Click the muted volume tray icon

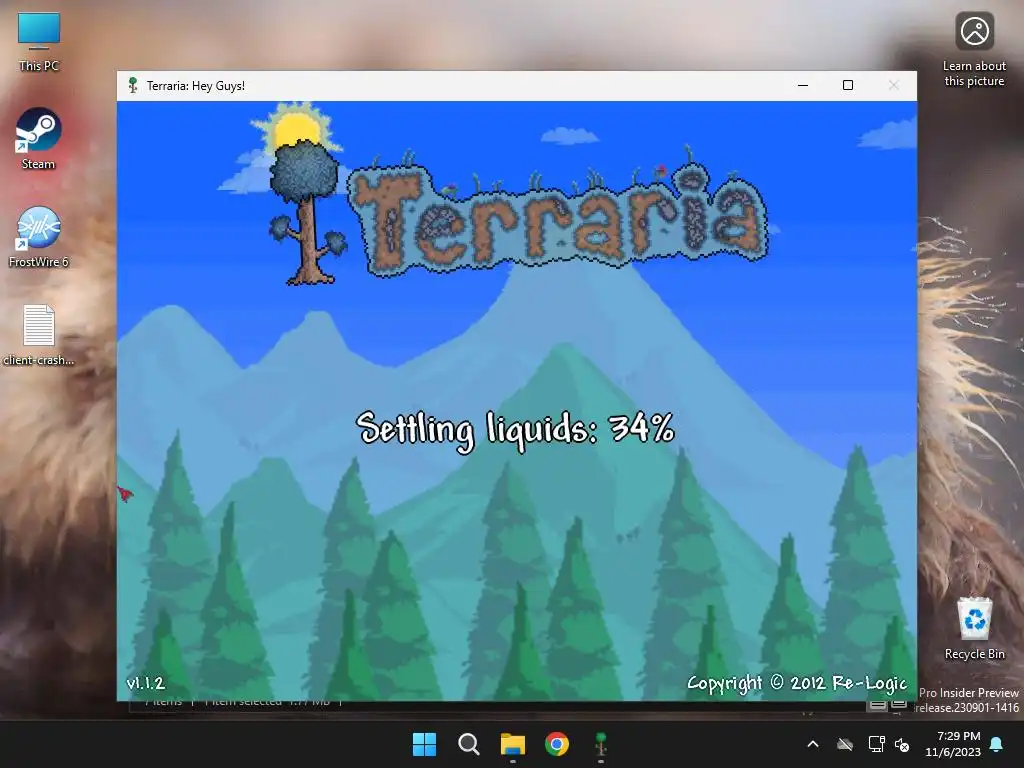tap(902, 744)
